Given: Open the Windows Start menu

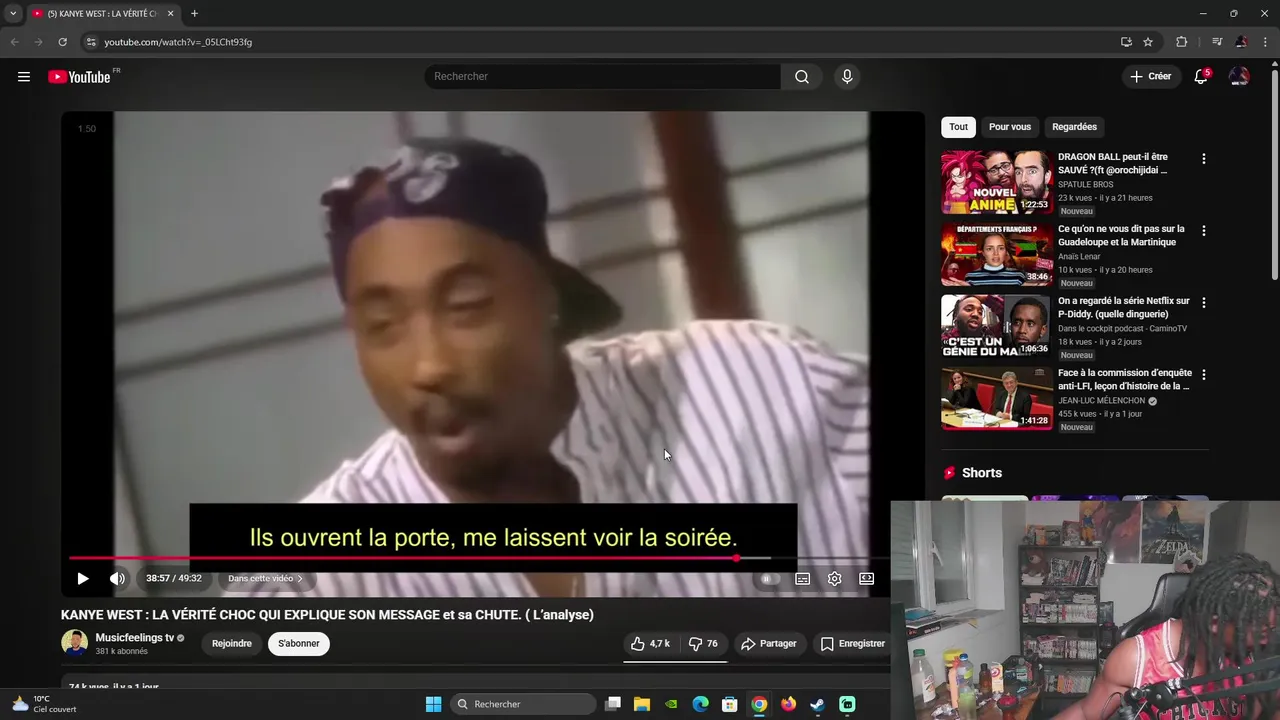Looking at the screenshot, I should tap(433, 704).
